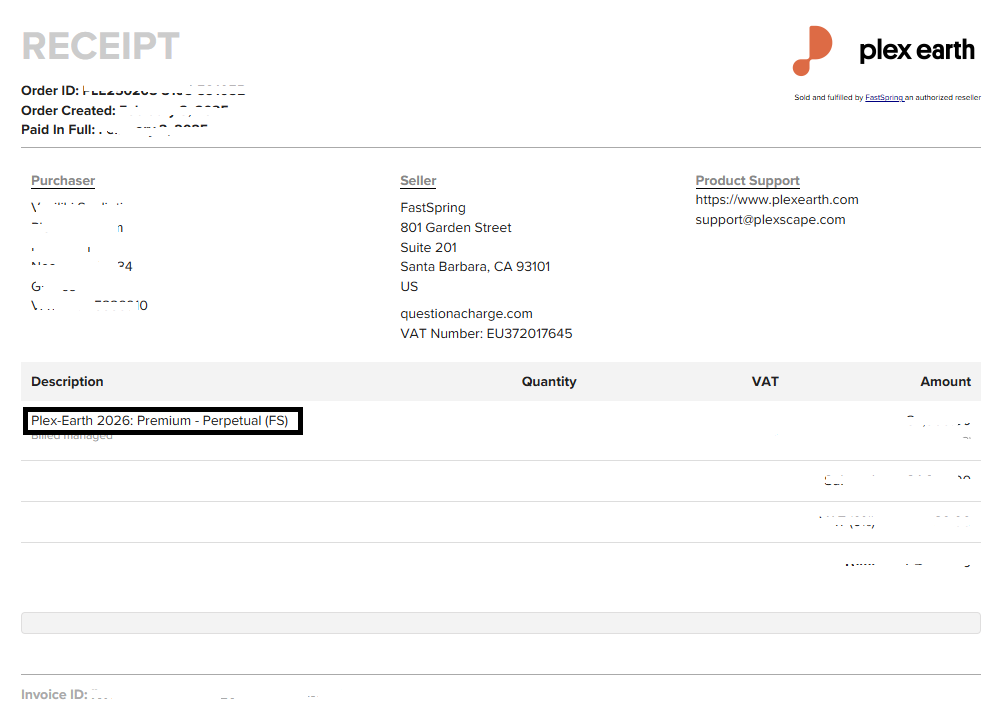Click the "Order Created:" label
Viewport: 1002px width, 724px height.
[68, 111]
